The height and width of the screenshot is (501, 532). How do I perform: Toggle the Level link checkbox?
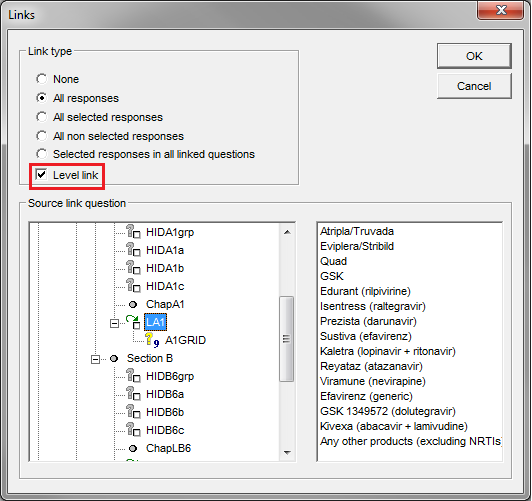[41, 175]
